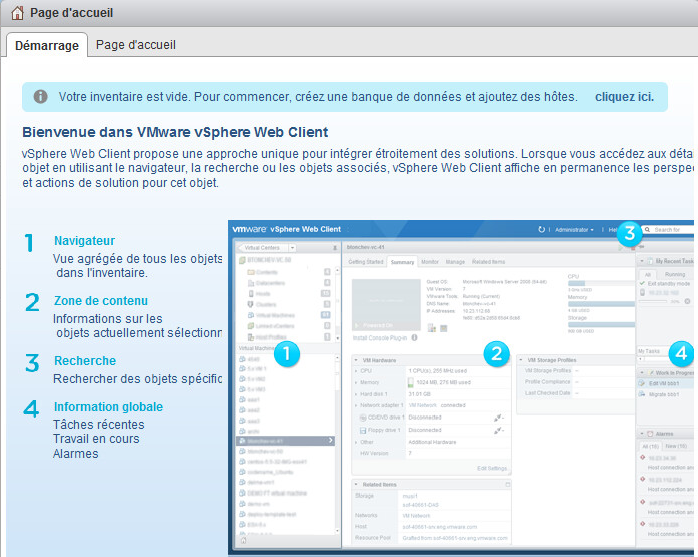
Task: Click the info icon in the empty inventory banner
Action: tap(41, 97)
